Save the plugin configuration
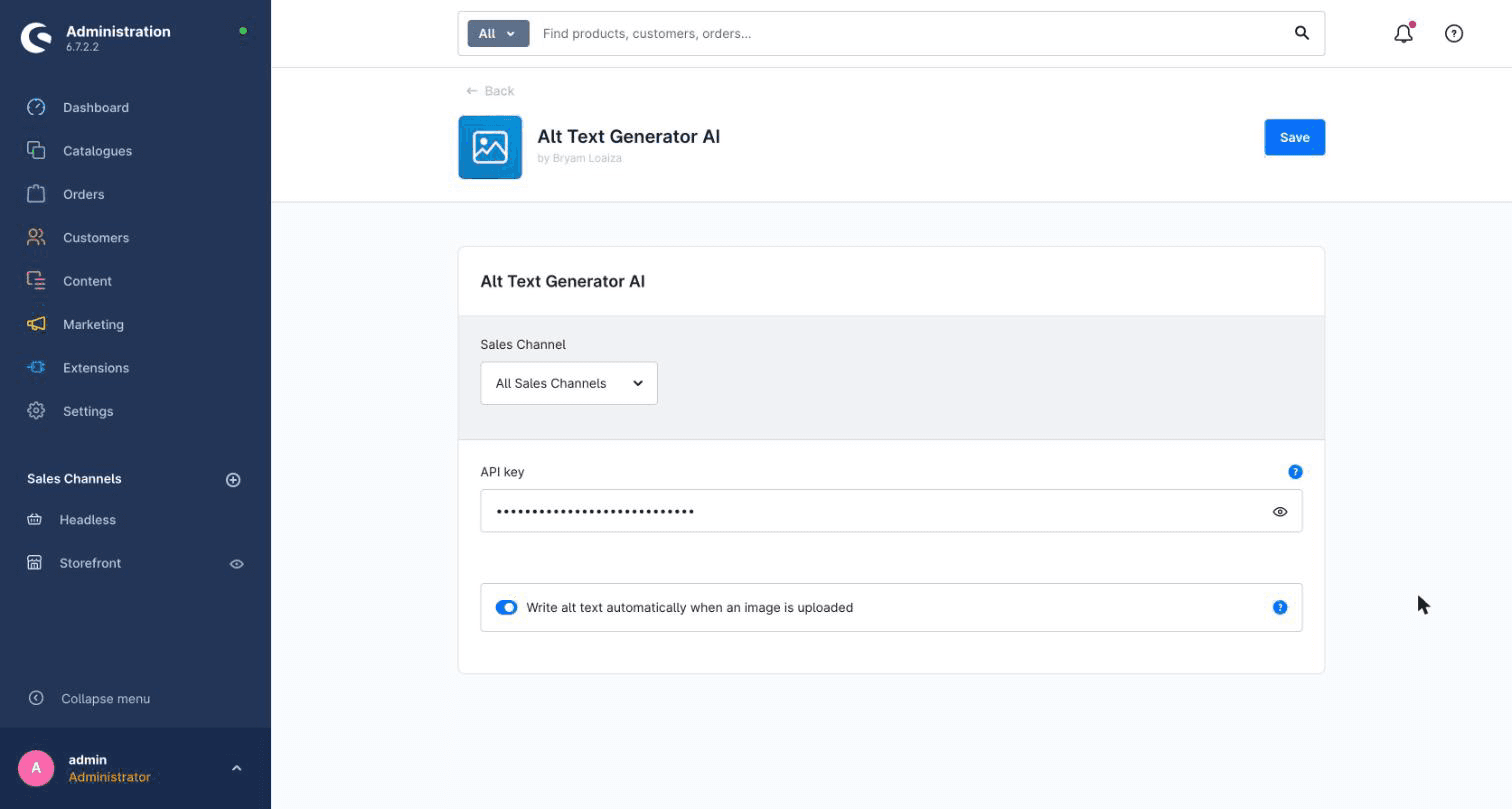The image size is (1512, 809). (x=1295, y=137)
